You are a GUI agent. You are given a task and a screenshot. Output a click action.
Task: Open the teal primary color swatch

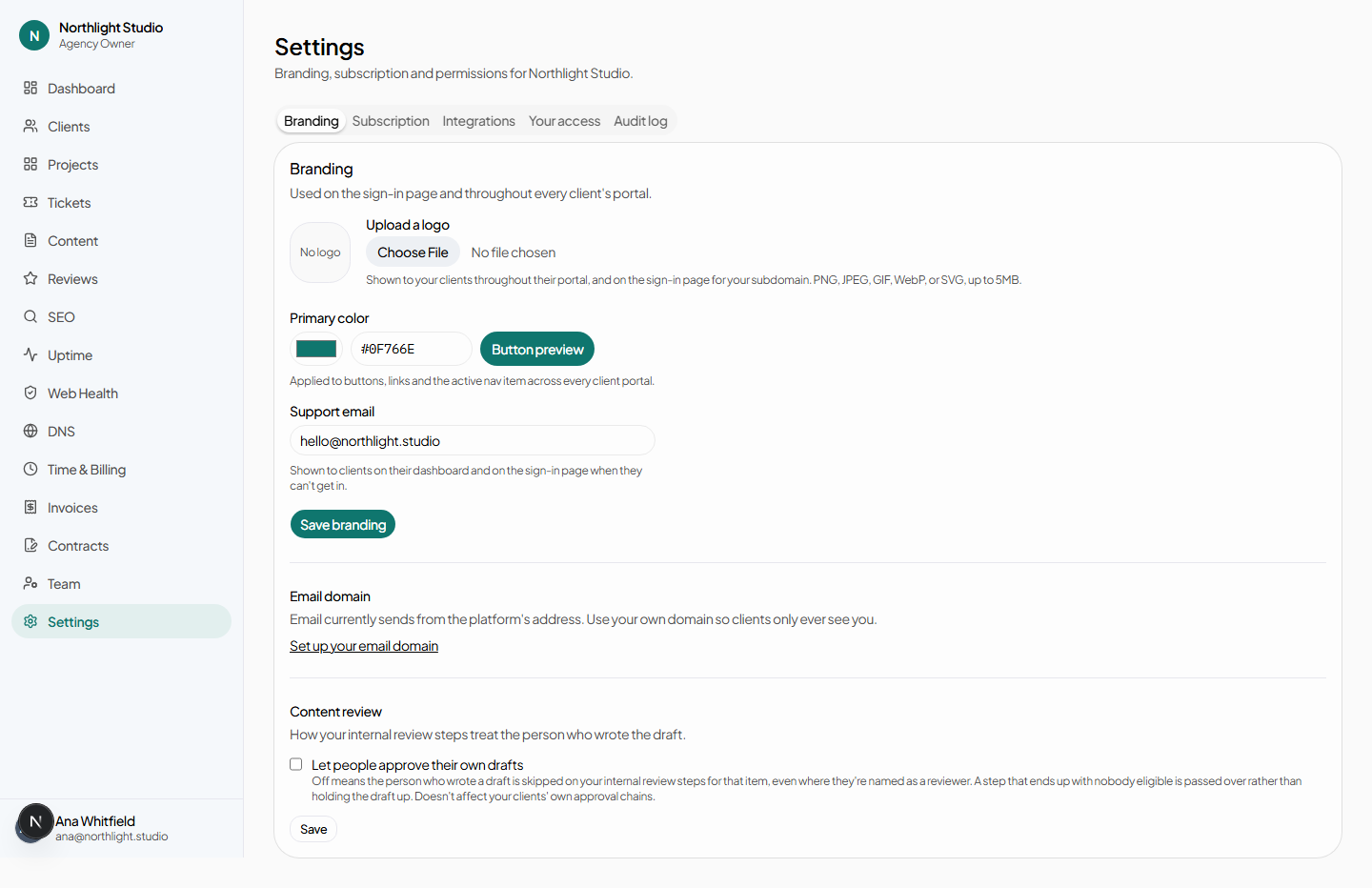pos(316,349)
